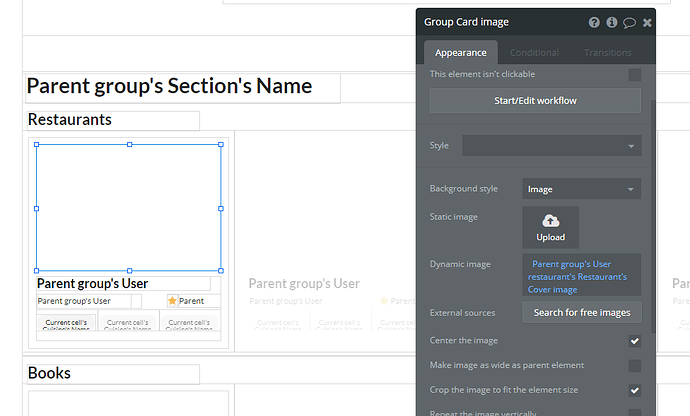
Task: Enable 'Make image as wide as parent element'
Action: pos(635,366)
